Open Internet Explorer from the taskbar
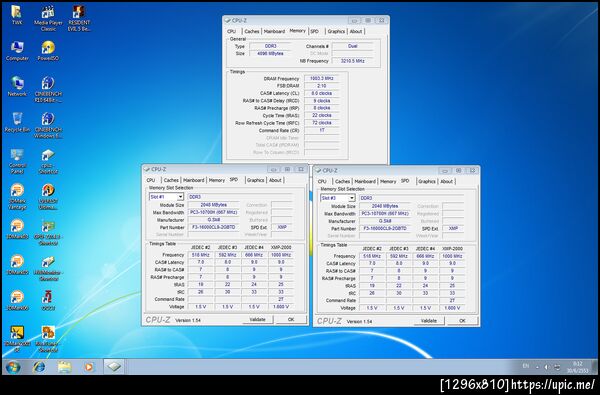The image size is (600, 395). (39, 367)
